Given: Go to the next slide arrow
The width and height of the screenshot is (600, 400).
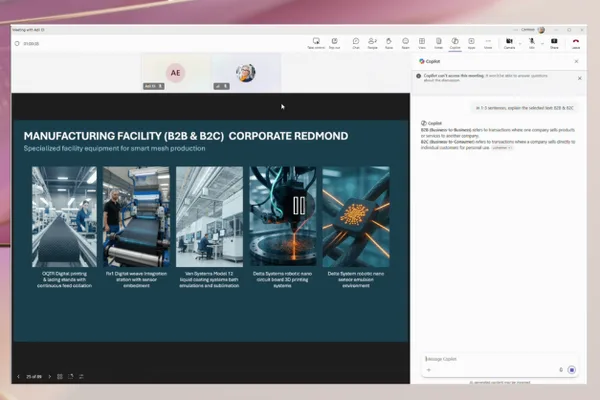Looking at the screenshot, I should (50, 377).
